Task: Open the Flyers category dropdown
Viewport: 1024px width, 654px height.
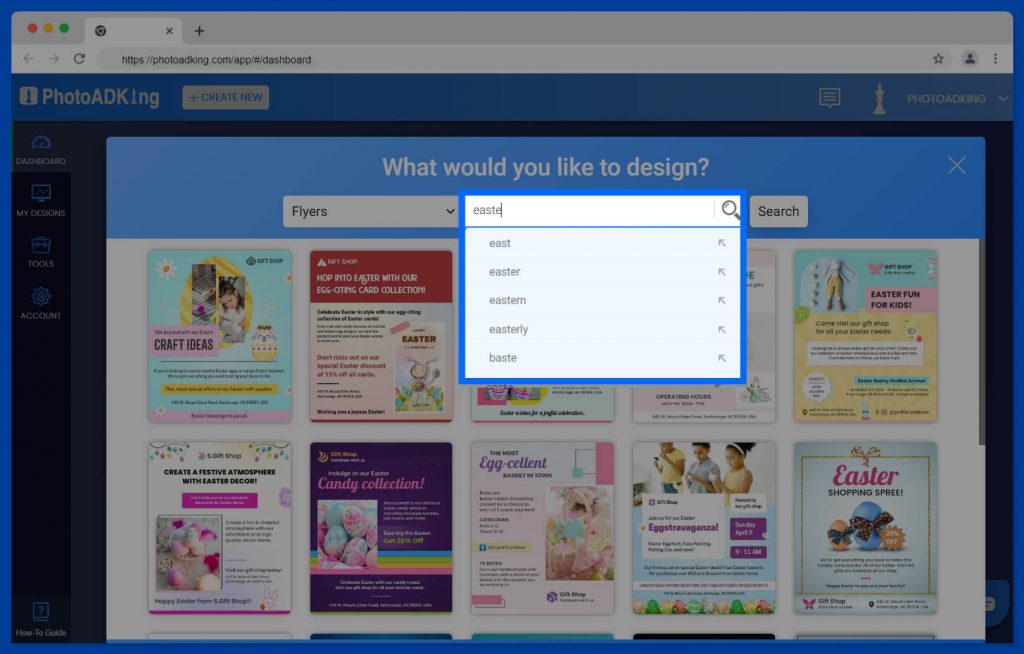Action: coord(370,211)
